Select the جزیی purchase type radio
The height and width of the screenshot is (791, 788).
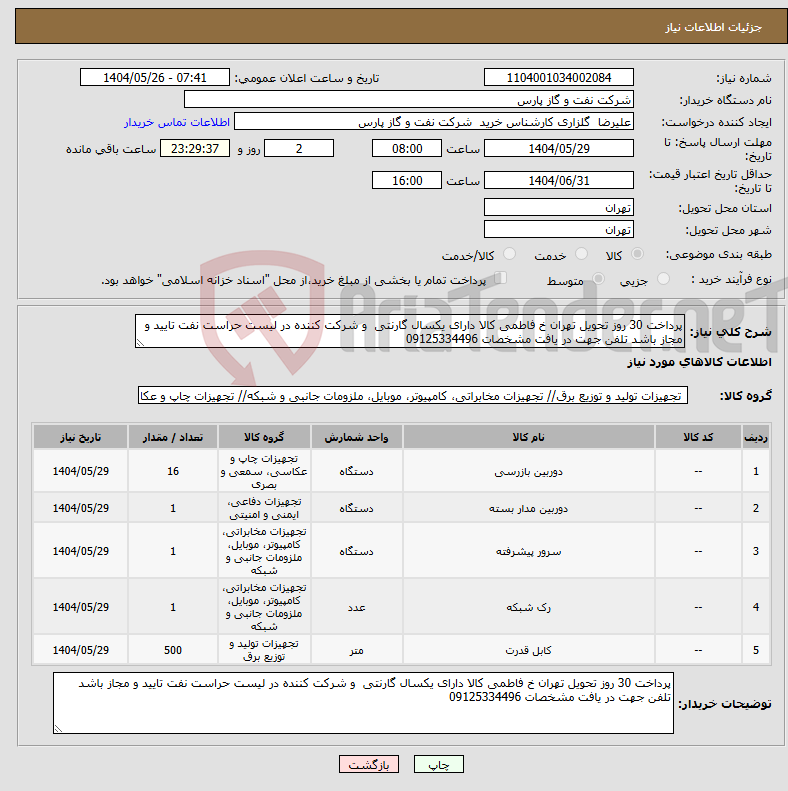(x=663, y=278)
